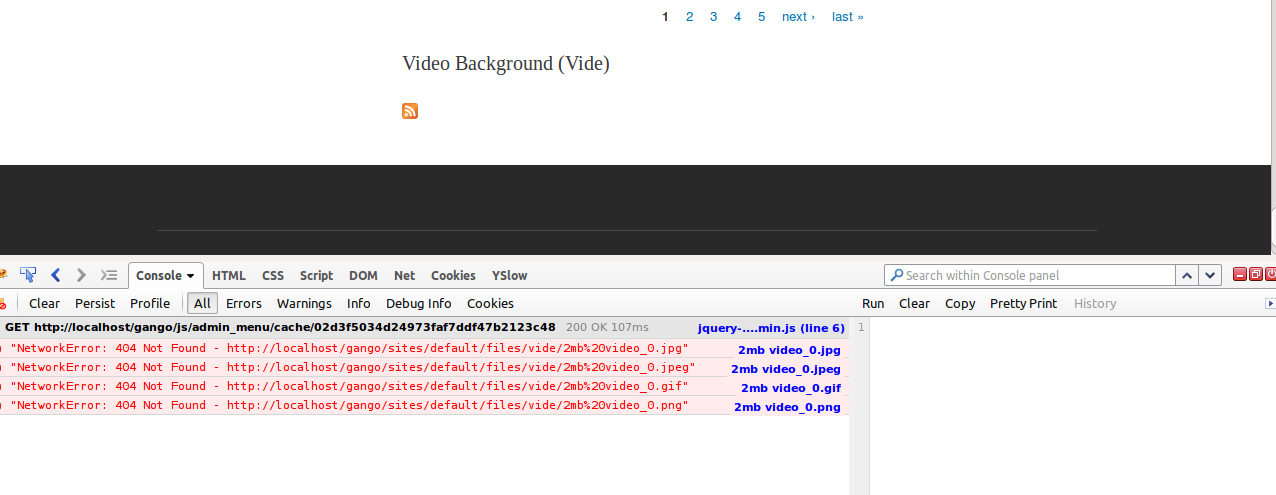Toggle the command line popup icon

[110, 275]
